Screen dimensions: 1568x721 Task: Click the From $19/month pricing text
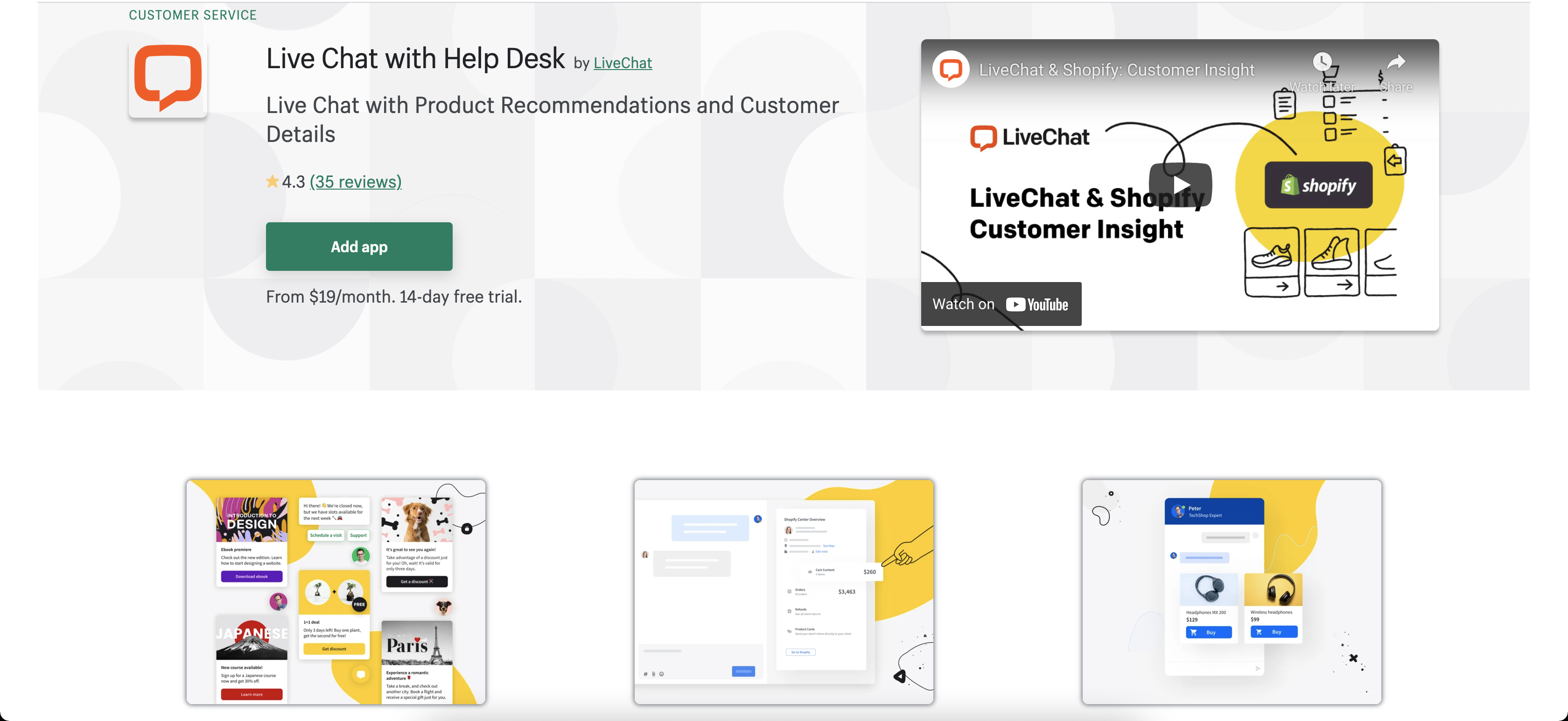(394, 297)
